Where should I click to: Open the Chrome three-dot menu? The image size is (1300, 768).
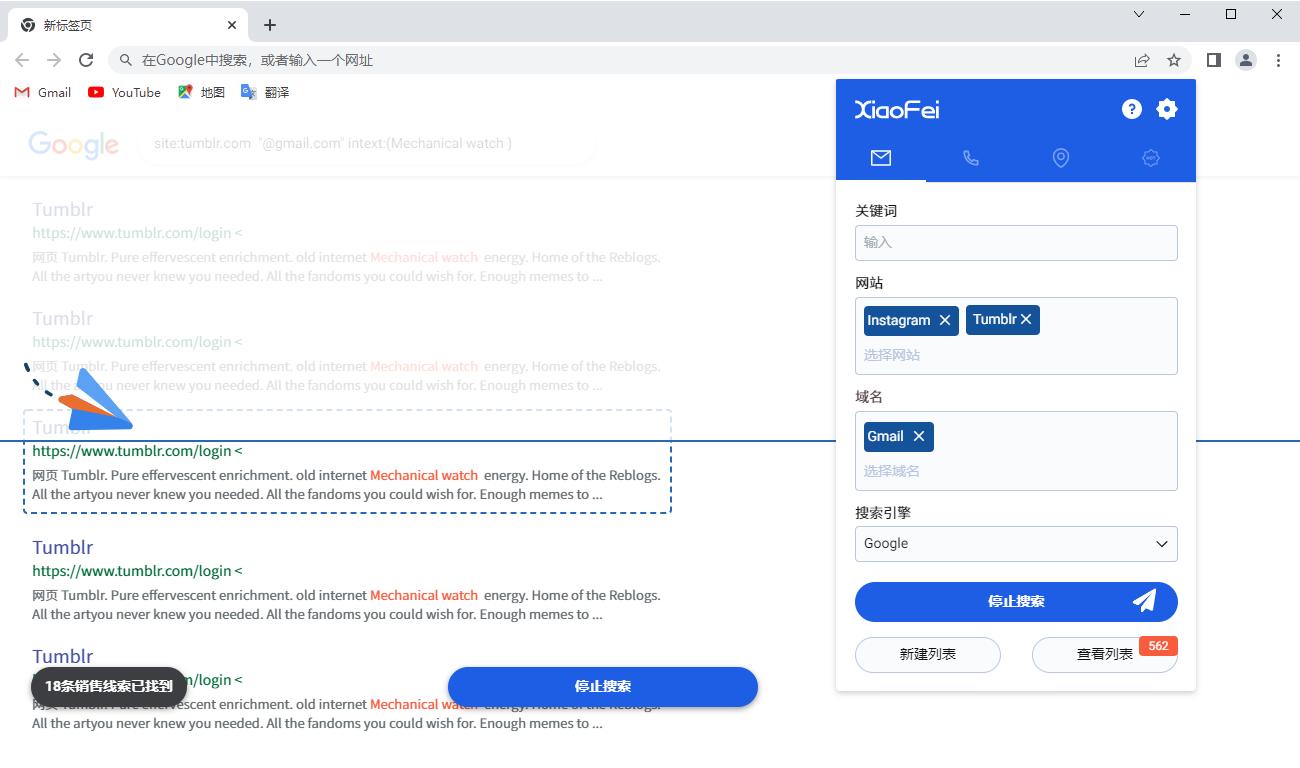(1278, 60)
